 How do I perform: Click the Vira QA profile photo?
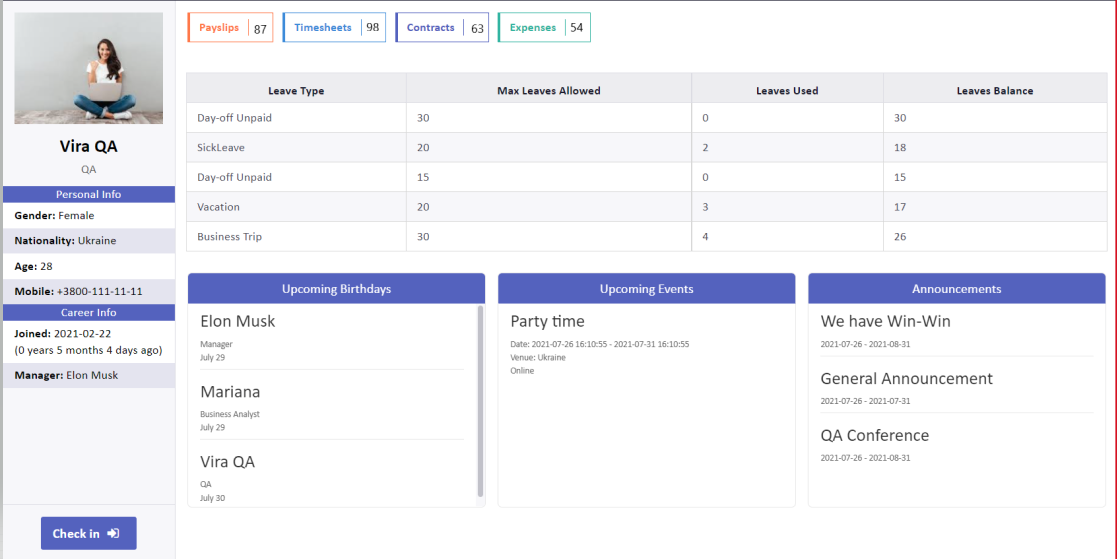point(89,68)
